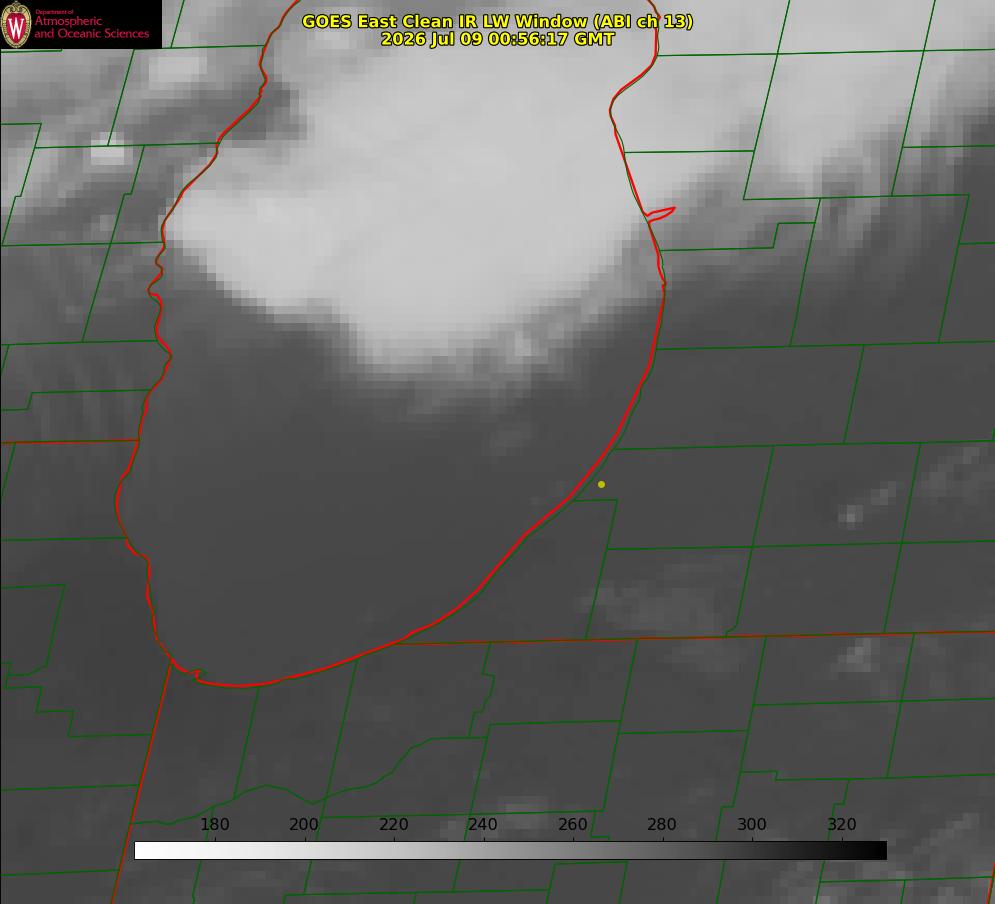The height and width of the screenshot is (904, 995).
Task: Click the 220 tick label on colorbar
Action: (x=393, y=824)
